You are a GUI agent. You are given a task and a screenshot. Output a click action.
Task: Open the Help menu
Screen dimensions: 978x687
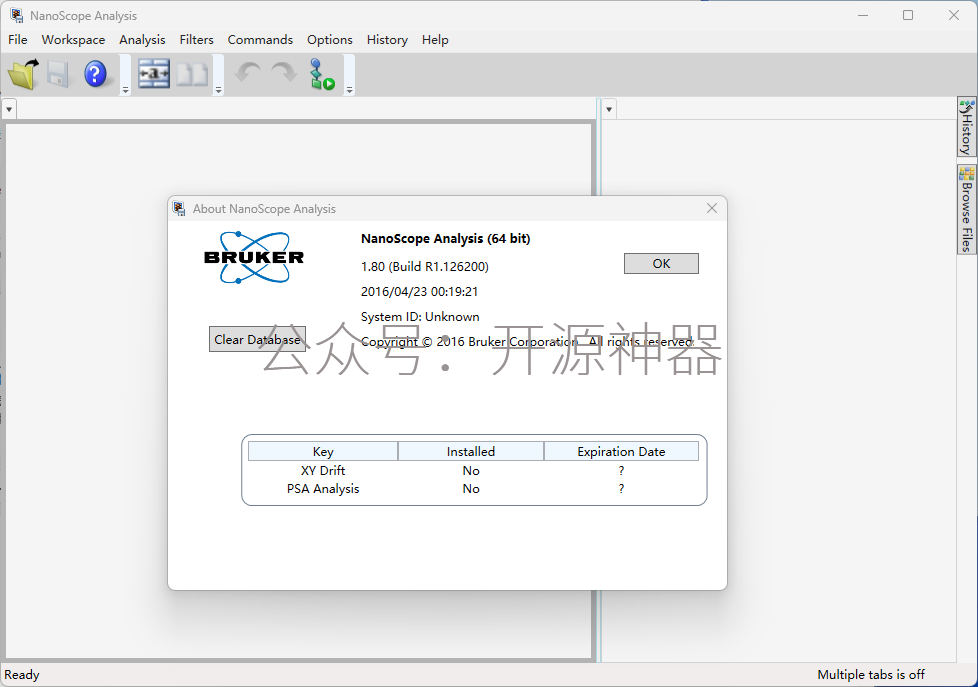click(x=435, y=40)
